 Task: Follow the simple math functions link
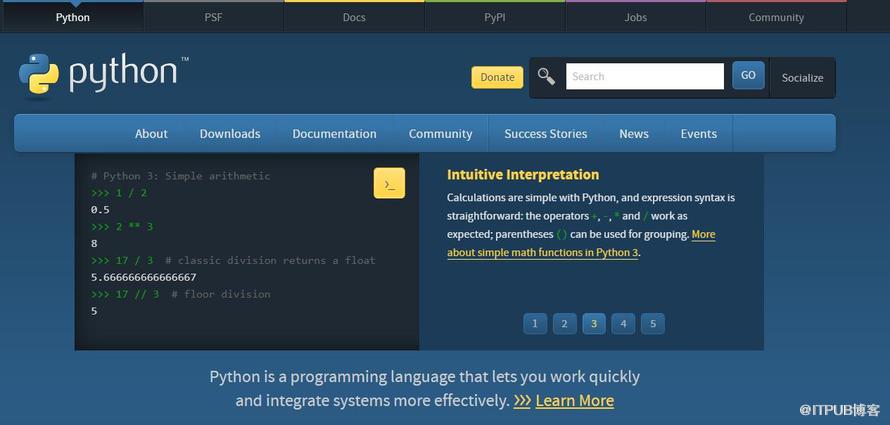[543, 253]
